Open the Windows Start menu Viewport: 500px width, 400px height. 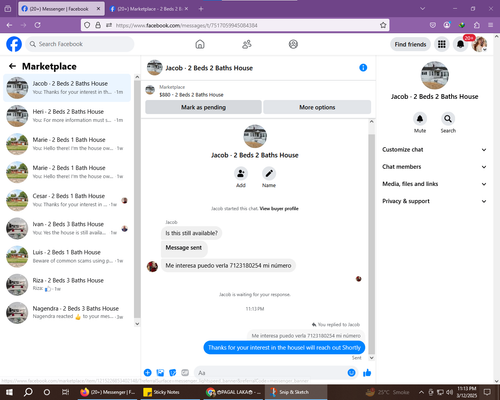pos(9,392)
